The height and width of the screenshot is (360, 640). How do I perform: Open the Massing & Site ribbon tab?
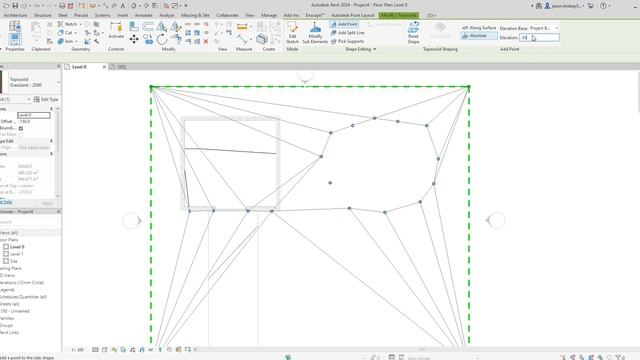click(195, 15)
